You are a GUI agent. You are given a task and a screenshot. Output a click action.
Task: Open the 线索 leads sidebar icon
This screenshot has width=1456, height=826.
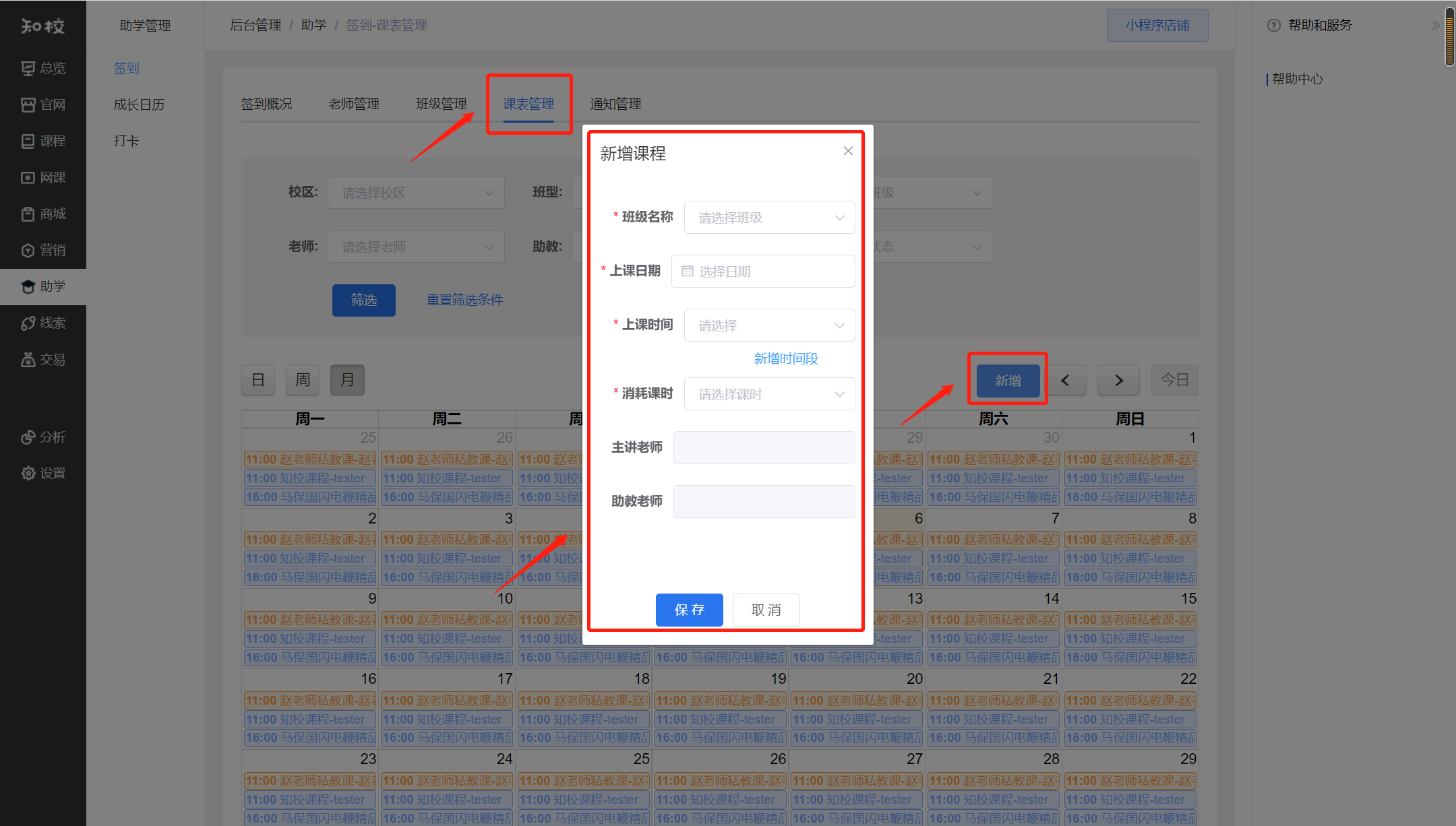point(28,323)
